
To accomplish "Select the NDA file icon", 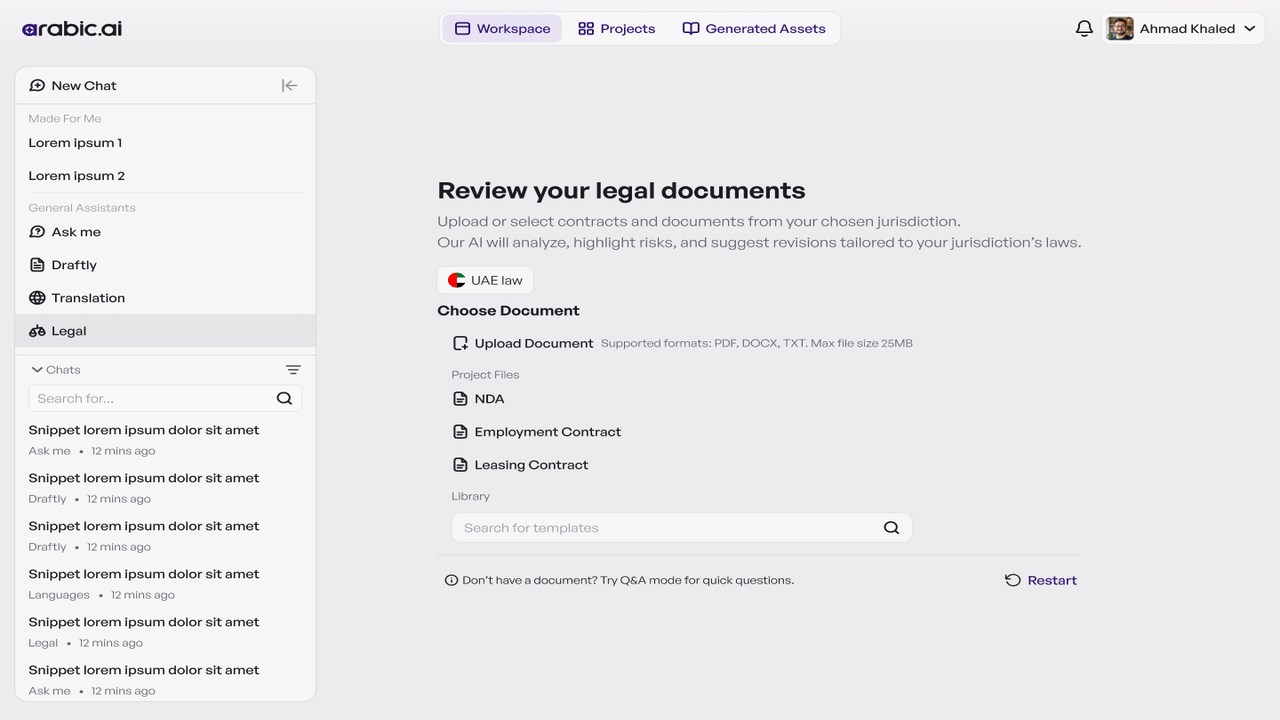I will pyautogui.click(x=460, y=399).
